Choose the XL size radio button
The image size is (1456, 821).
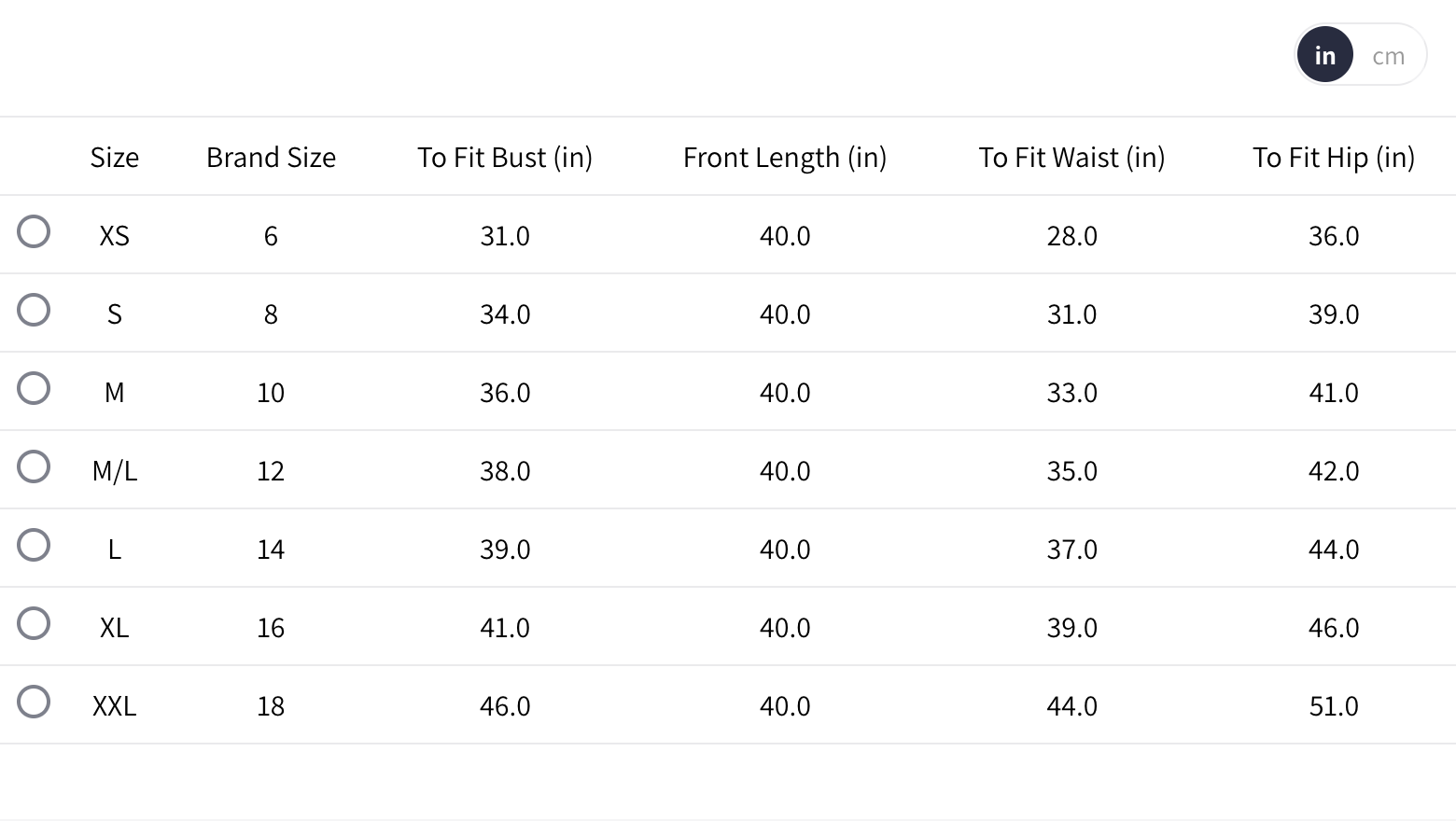[x=34, y=623]
